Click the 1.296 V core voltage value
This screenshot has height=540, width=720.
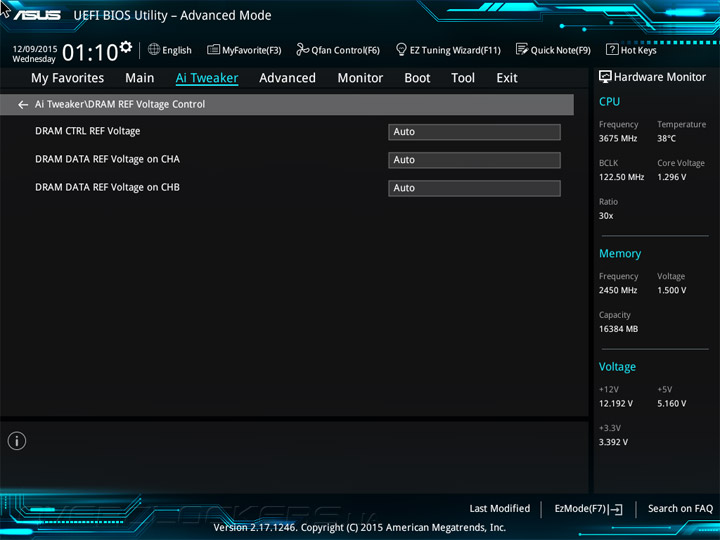point(671,177)
